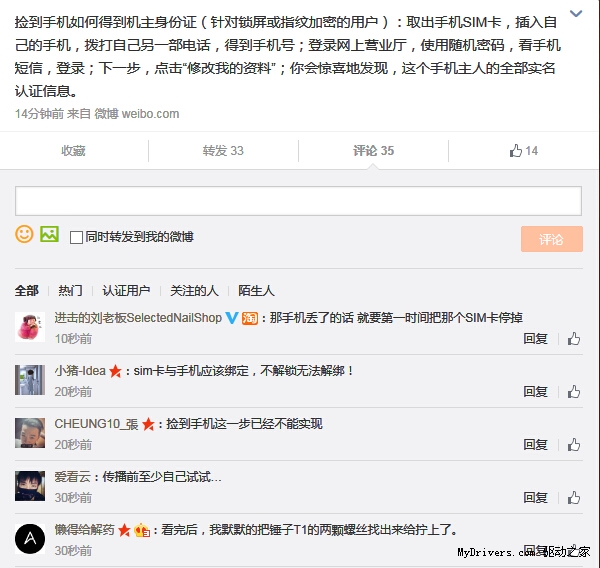This screenshot has height=568, width=600.
Task: Select the 认证用户 comments filter
Action: (126, 291)
